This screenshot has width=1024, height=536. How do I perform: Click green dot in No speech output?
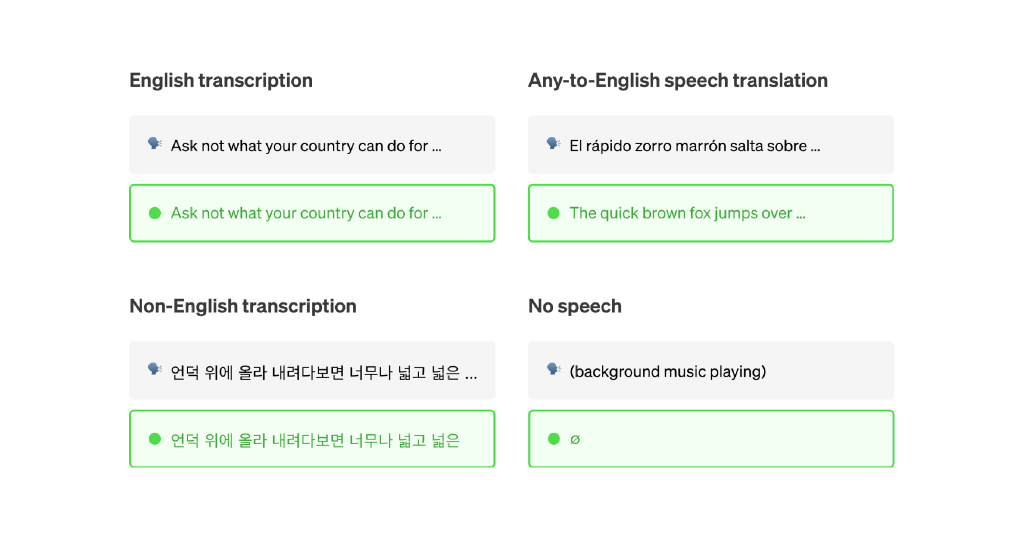coord(554,439)
